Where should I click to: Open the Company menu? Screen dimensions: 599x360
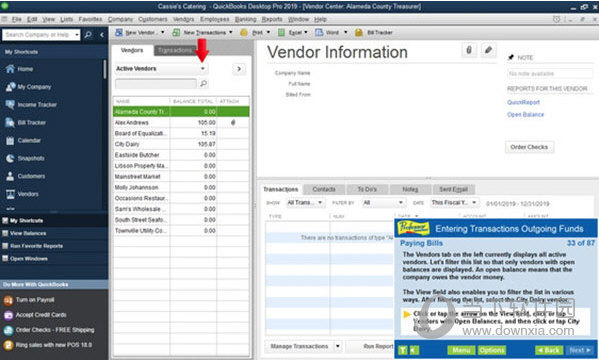[120, 19]
